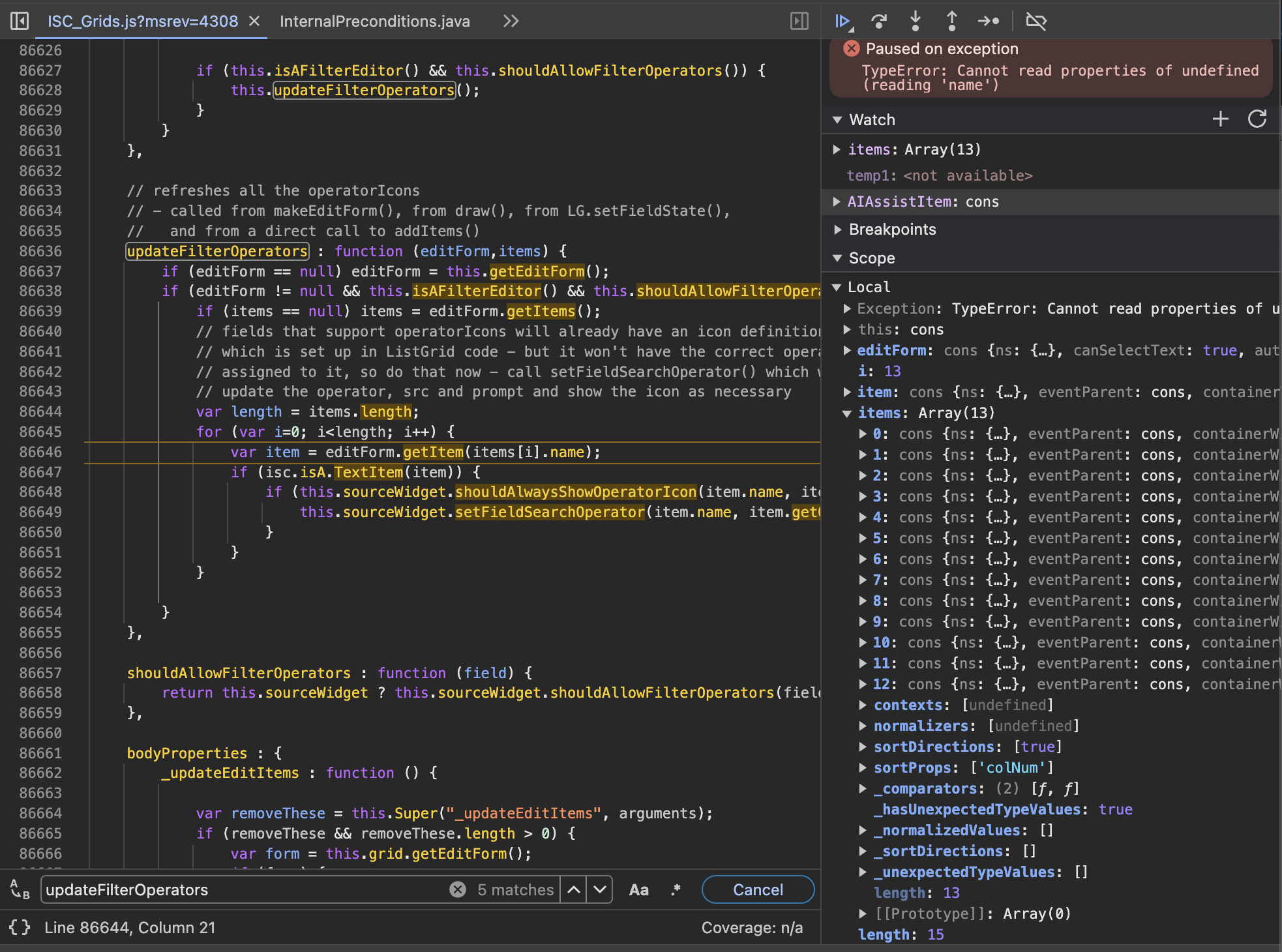Collapse the Watch section

[837, 120]
